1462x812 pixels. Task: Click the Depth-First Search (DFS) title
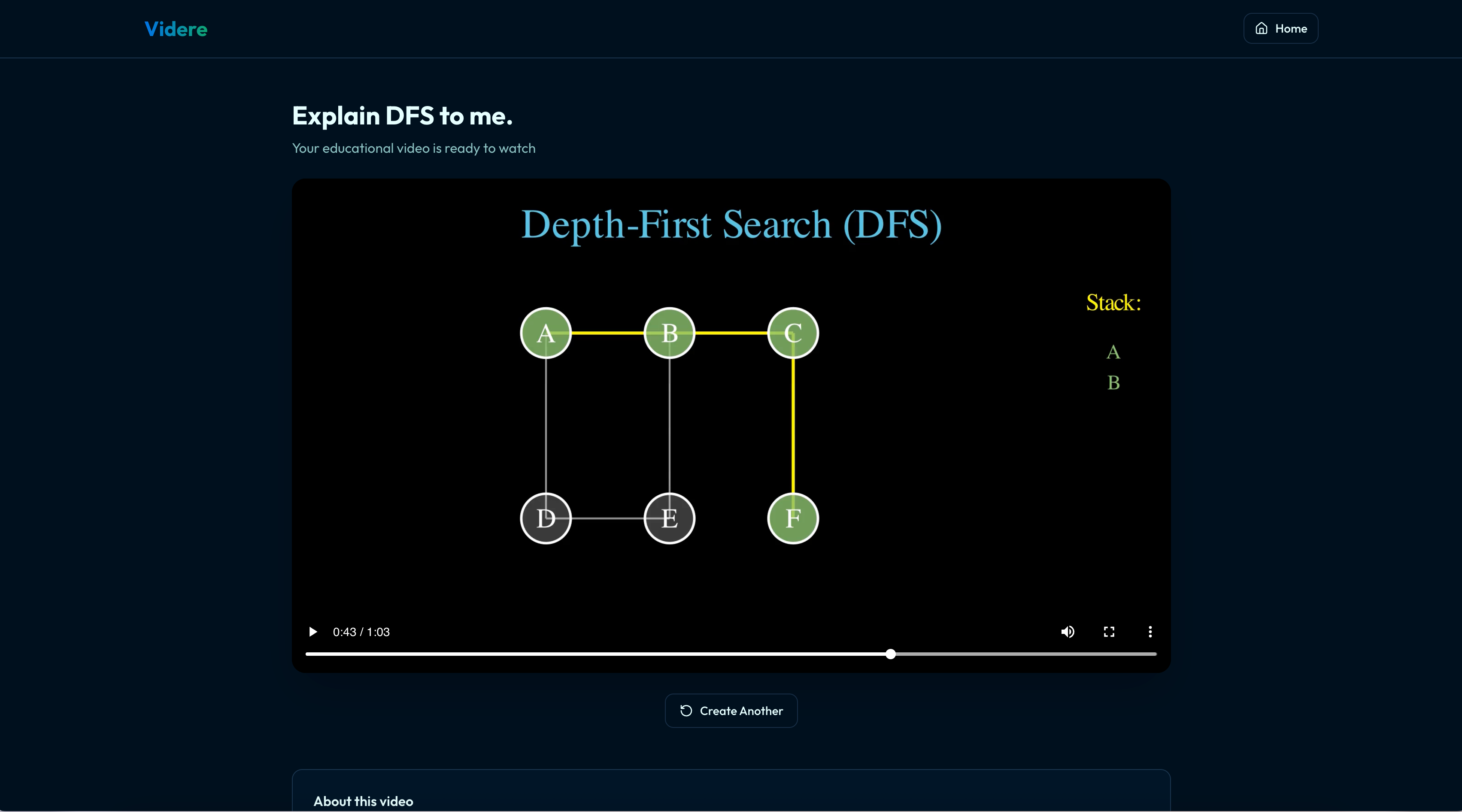point(731,224)
